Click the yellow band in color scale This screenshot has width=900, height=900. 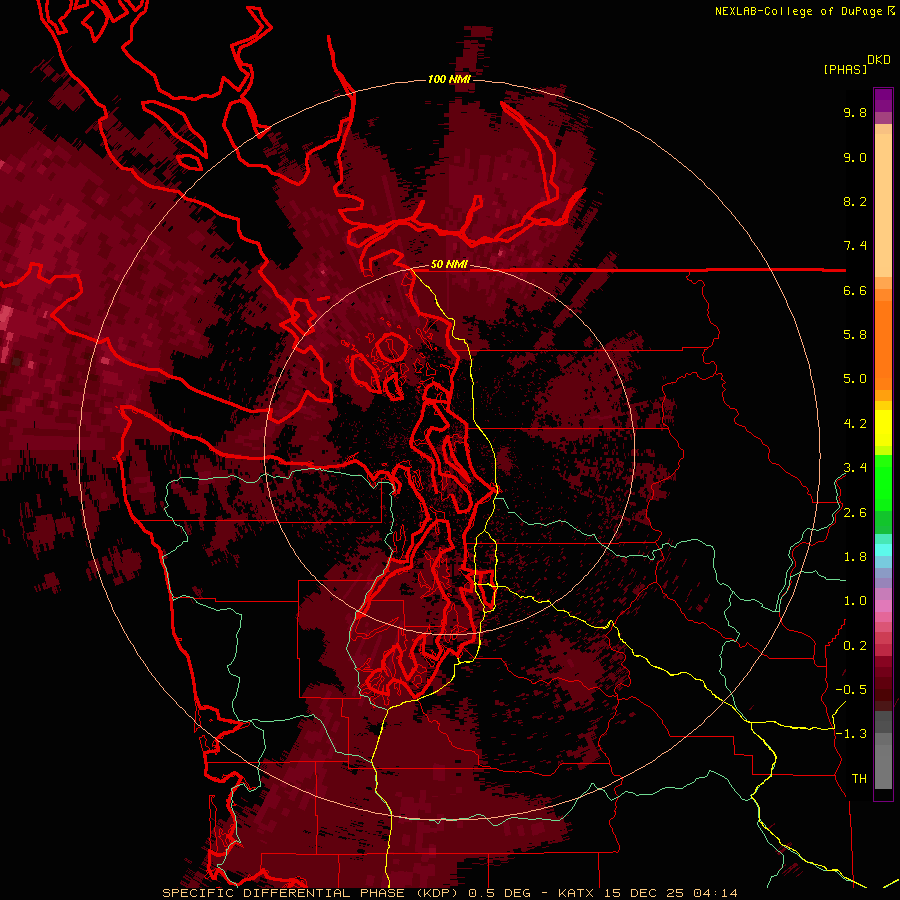(883, 428)
